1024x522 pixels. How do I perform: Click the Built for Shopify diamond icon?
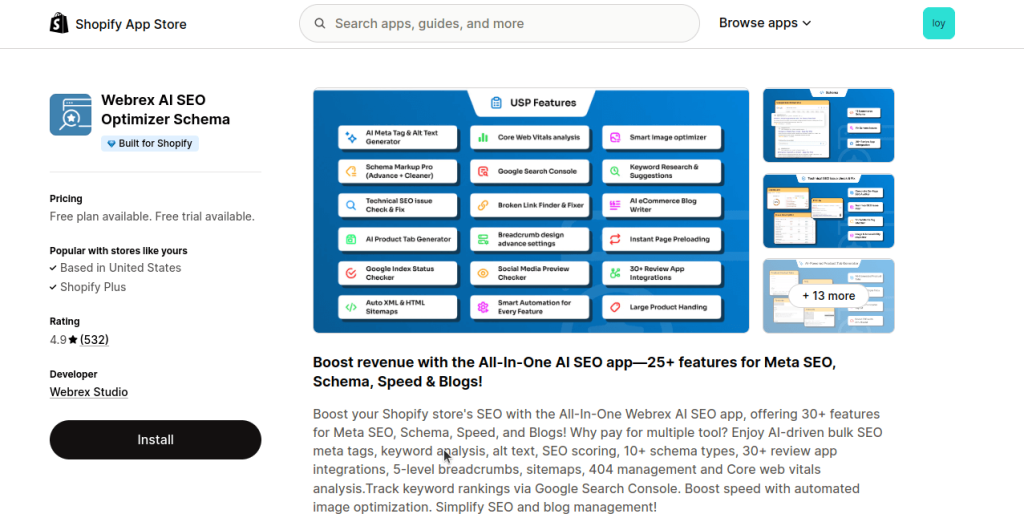[112, 144]
